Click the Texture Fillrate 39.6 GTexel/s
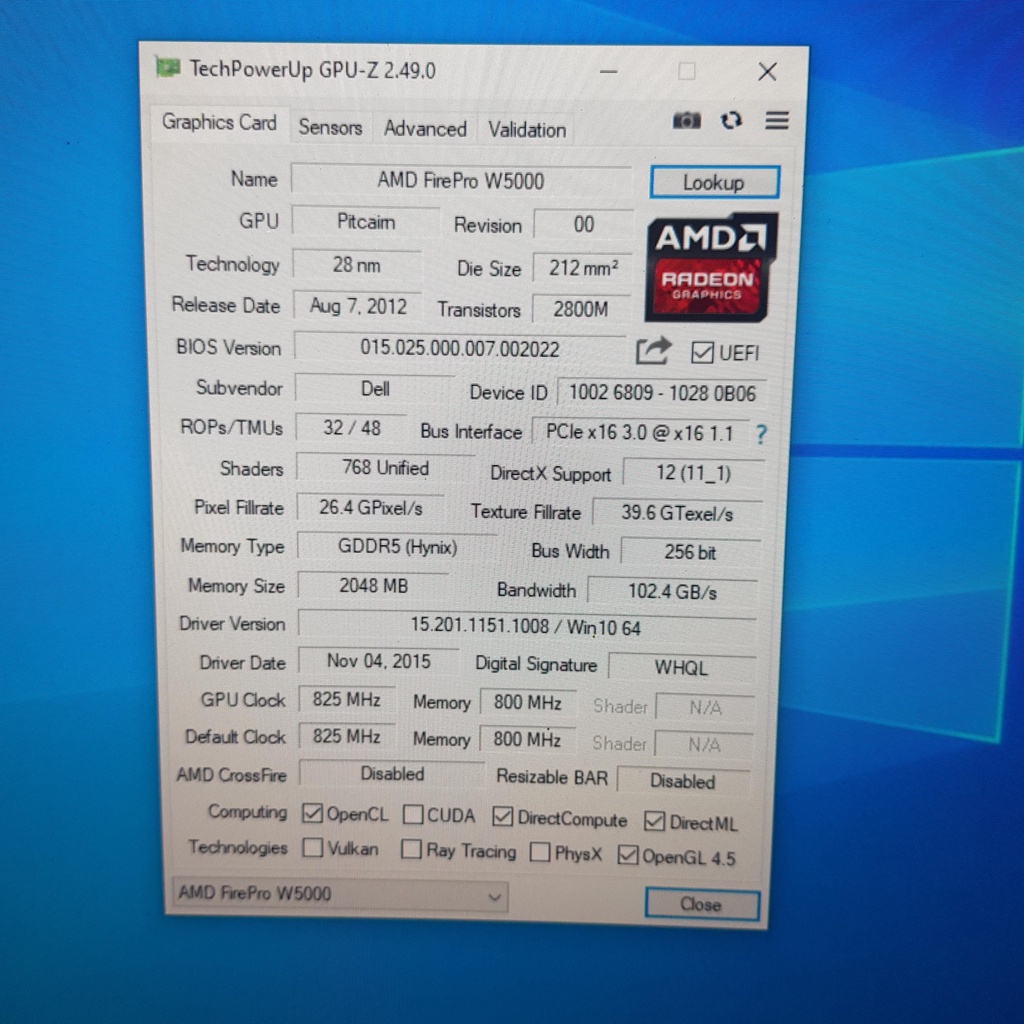Viewport: 1024px width, 1024px height. click(677, 513)
